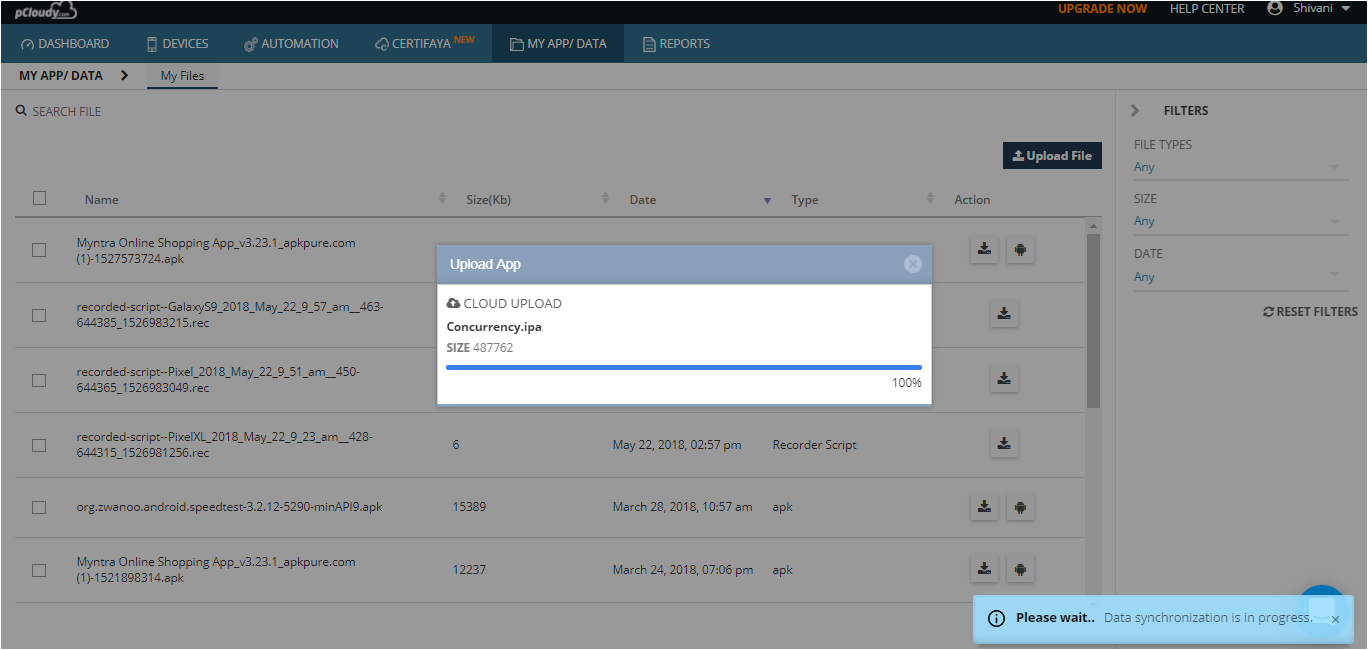Download the PixelXL recorded script
The height and width of the screenshot is (650, 1368).
[x=1004, y=444]
